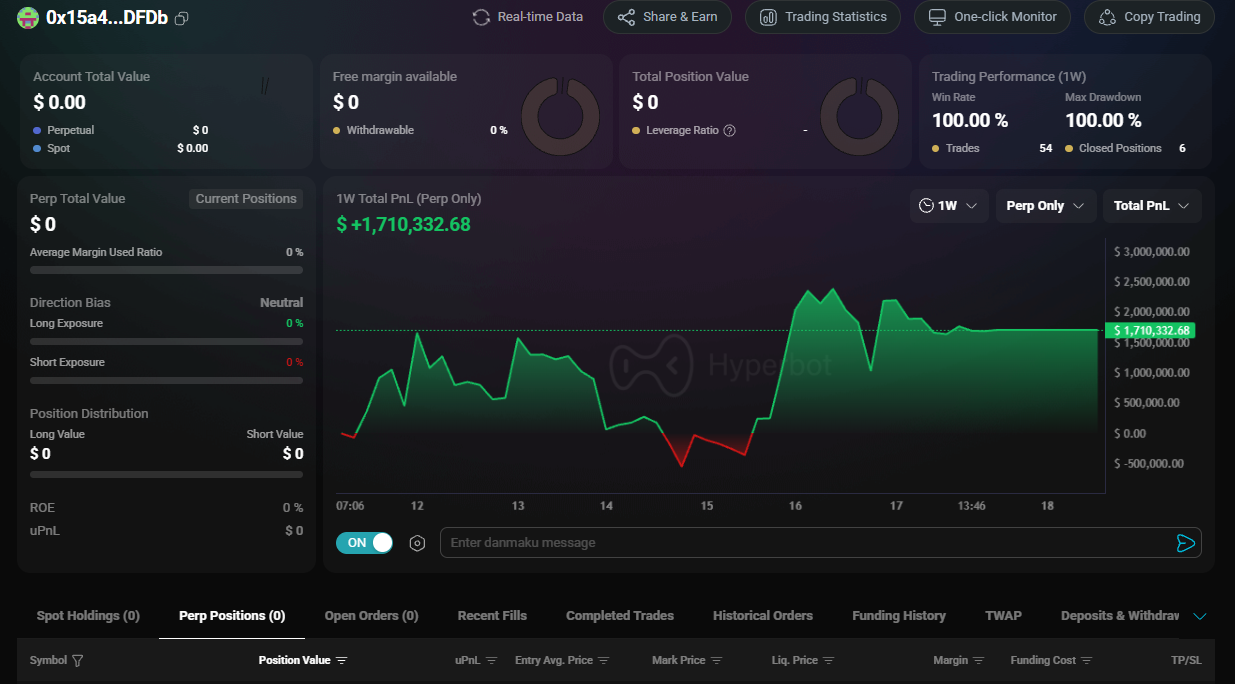Open the 1W timeframe dropdown

[x=949, y=206]
